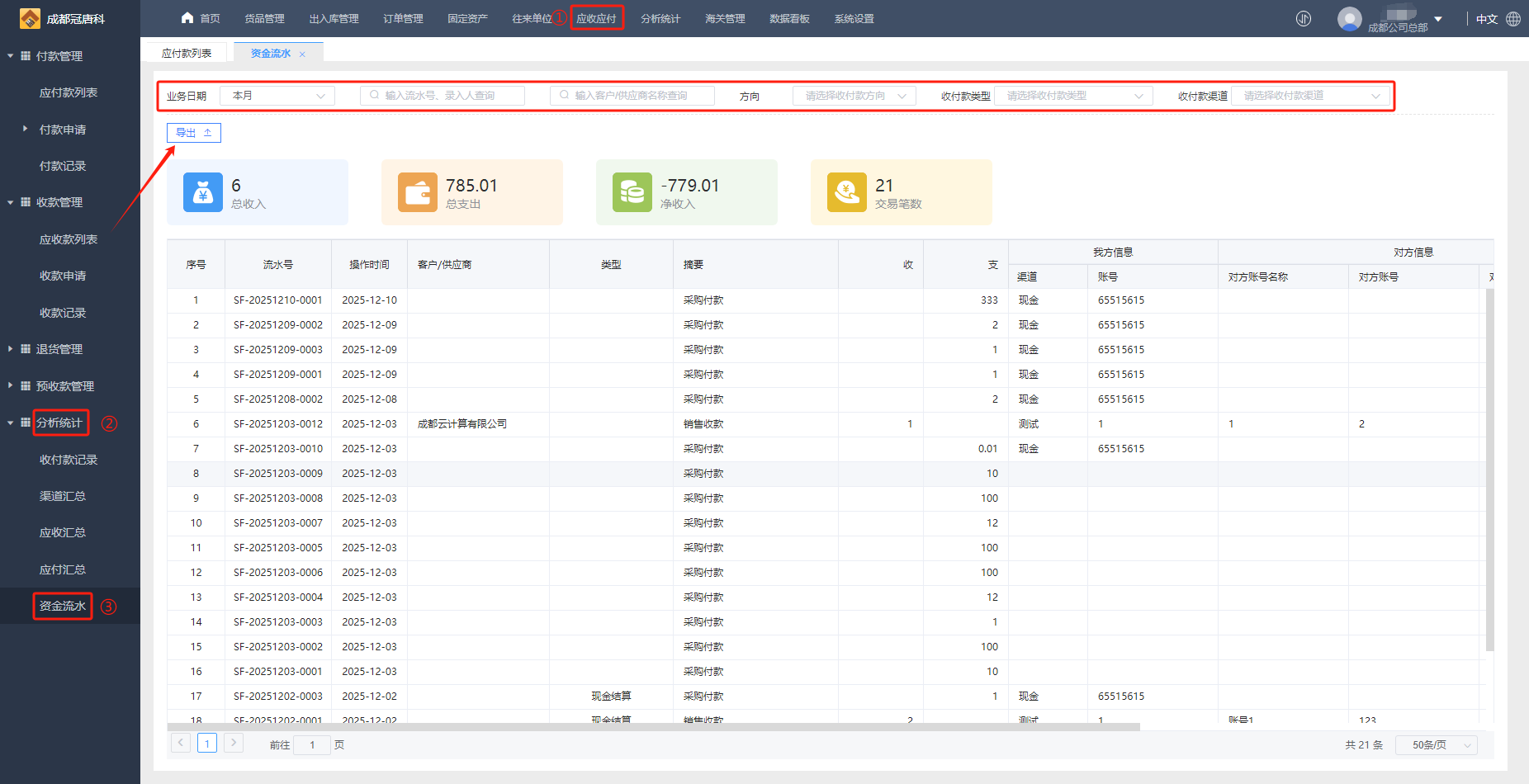This screenshot has height=784, width=1529.
Task: Click the net income coins icon
Action: tap(632, 192)
